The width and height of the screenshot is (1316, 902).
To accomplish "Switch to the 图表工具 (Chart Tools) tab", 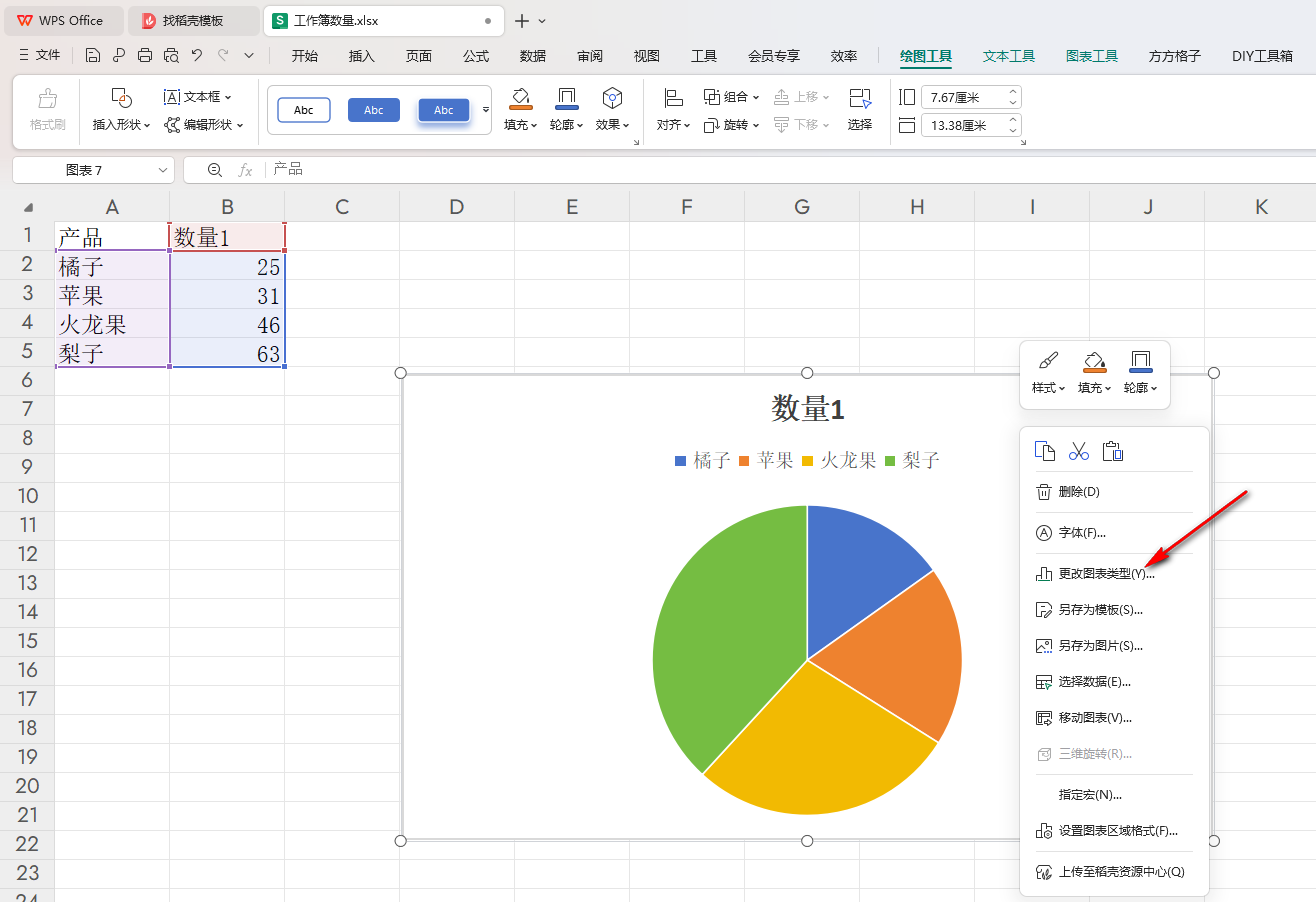I will pyautogui.click(x=1092, y=56).
